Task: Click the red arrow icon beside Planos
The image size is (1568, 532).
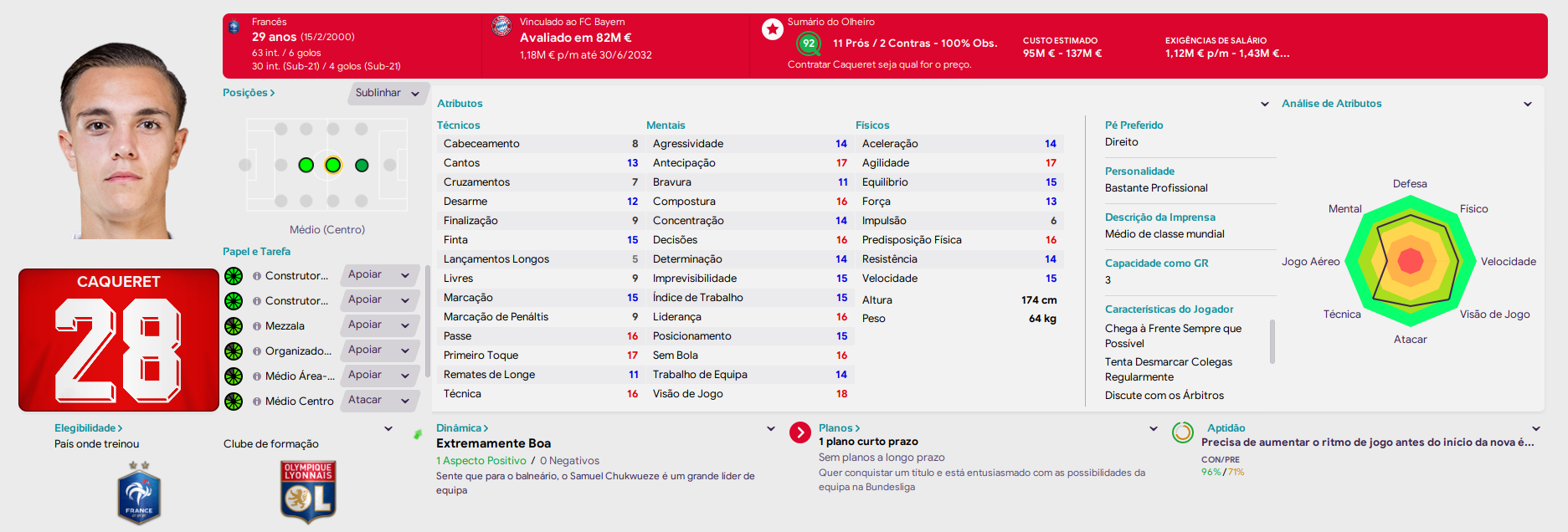Action: coord(800,432)
